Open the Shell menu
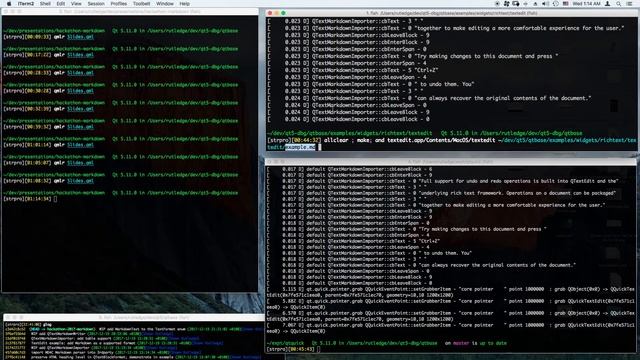640x360 pixels. [x=45, y=4]
